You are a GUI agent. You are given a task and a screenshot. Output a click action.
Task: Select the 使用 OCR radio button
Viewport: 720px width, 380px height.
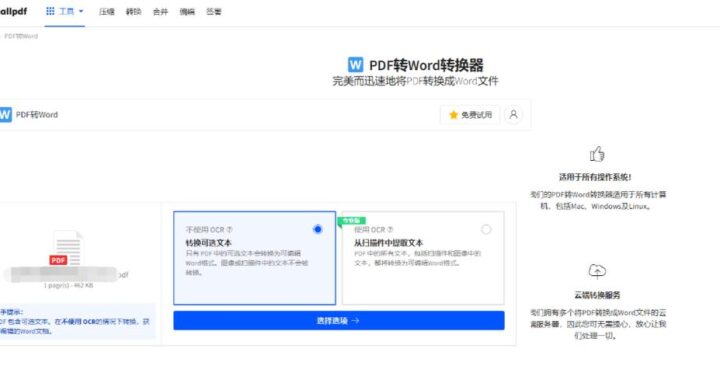(x=486, y=229)
